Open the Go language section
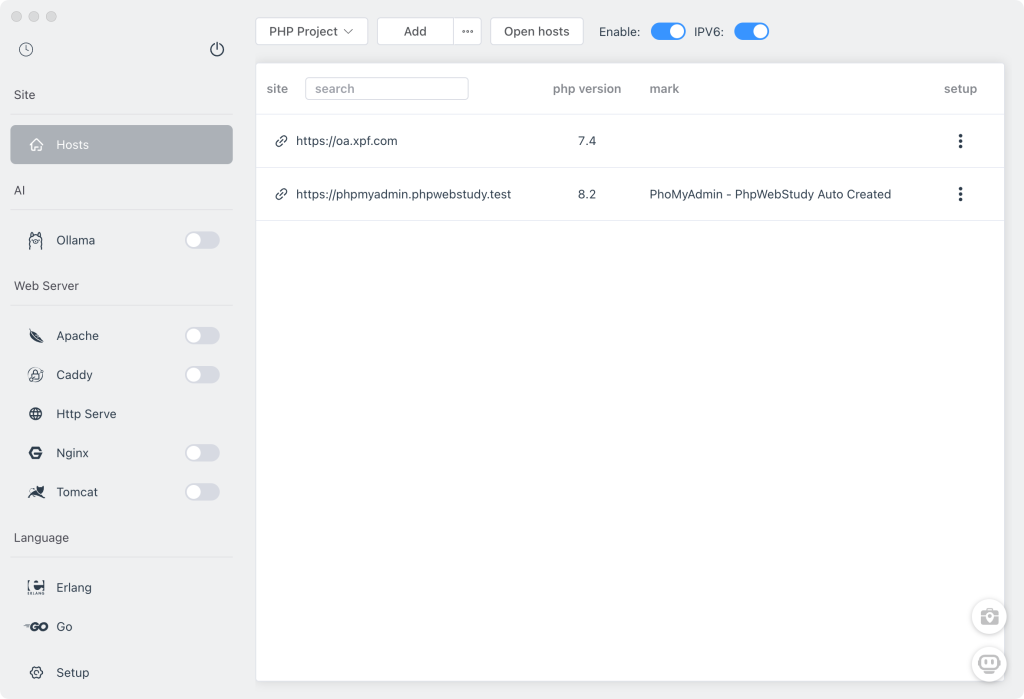The height and width of the screenshot is (699, 1024). (64, 627)
